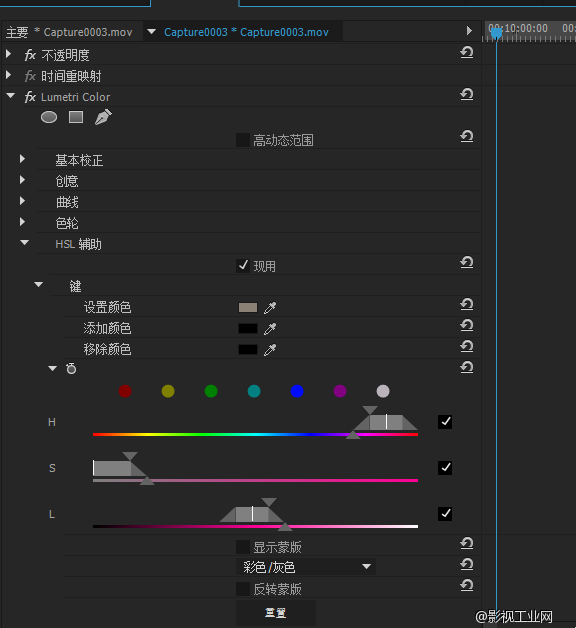Toggle animation stopwatch for HSL key
The height and width of the screenshot is (628, 576).
pos(71,368)
